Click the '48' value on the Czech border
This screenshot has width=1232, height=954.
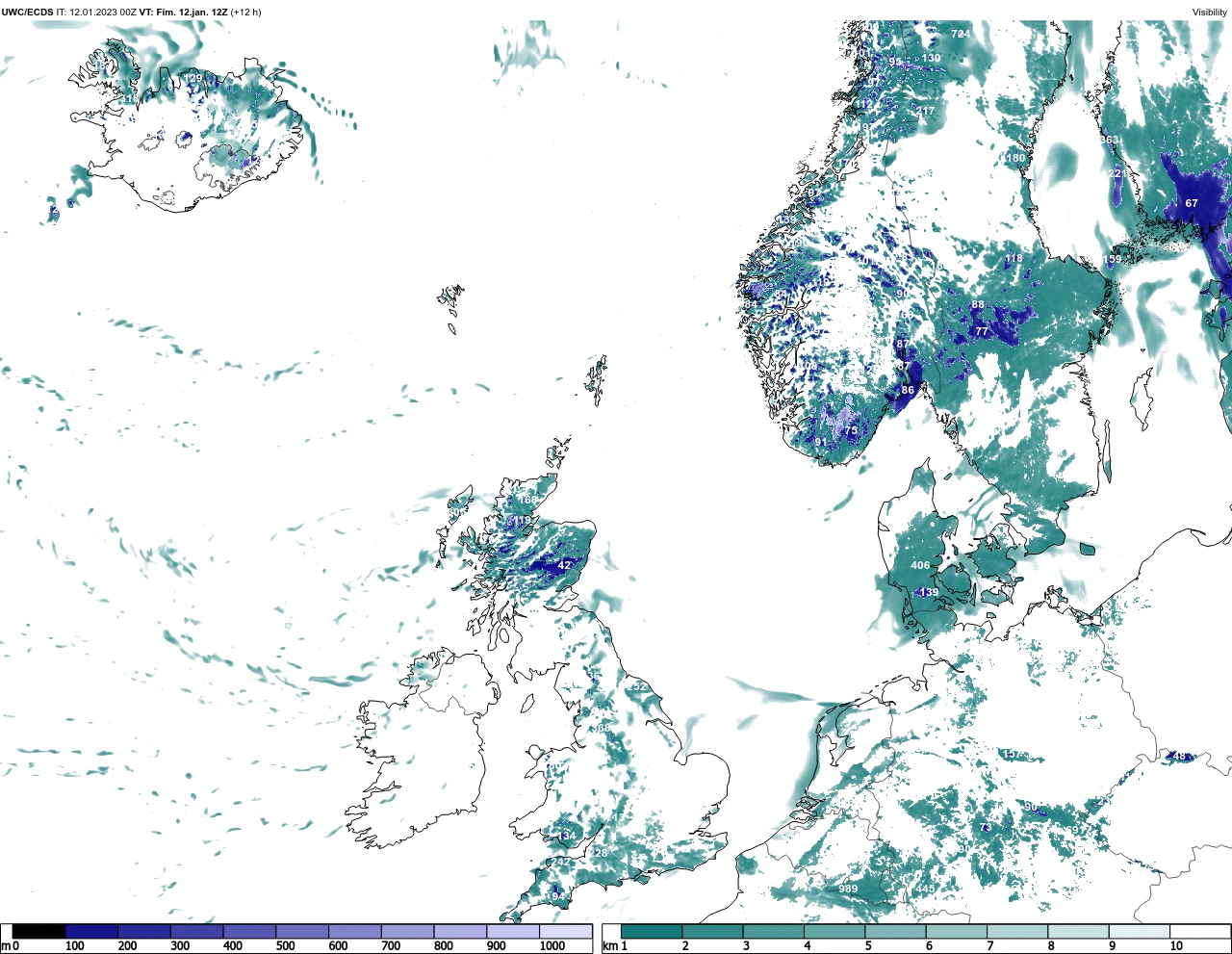tap(1180, 757)
